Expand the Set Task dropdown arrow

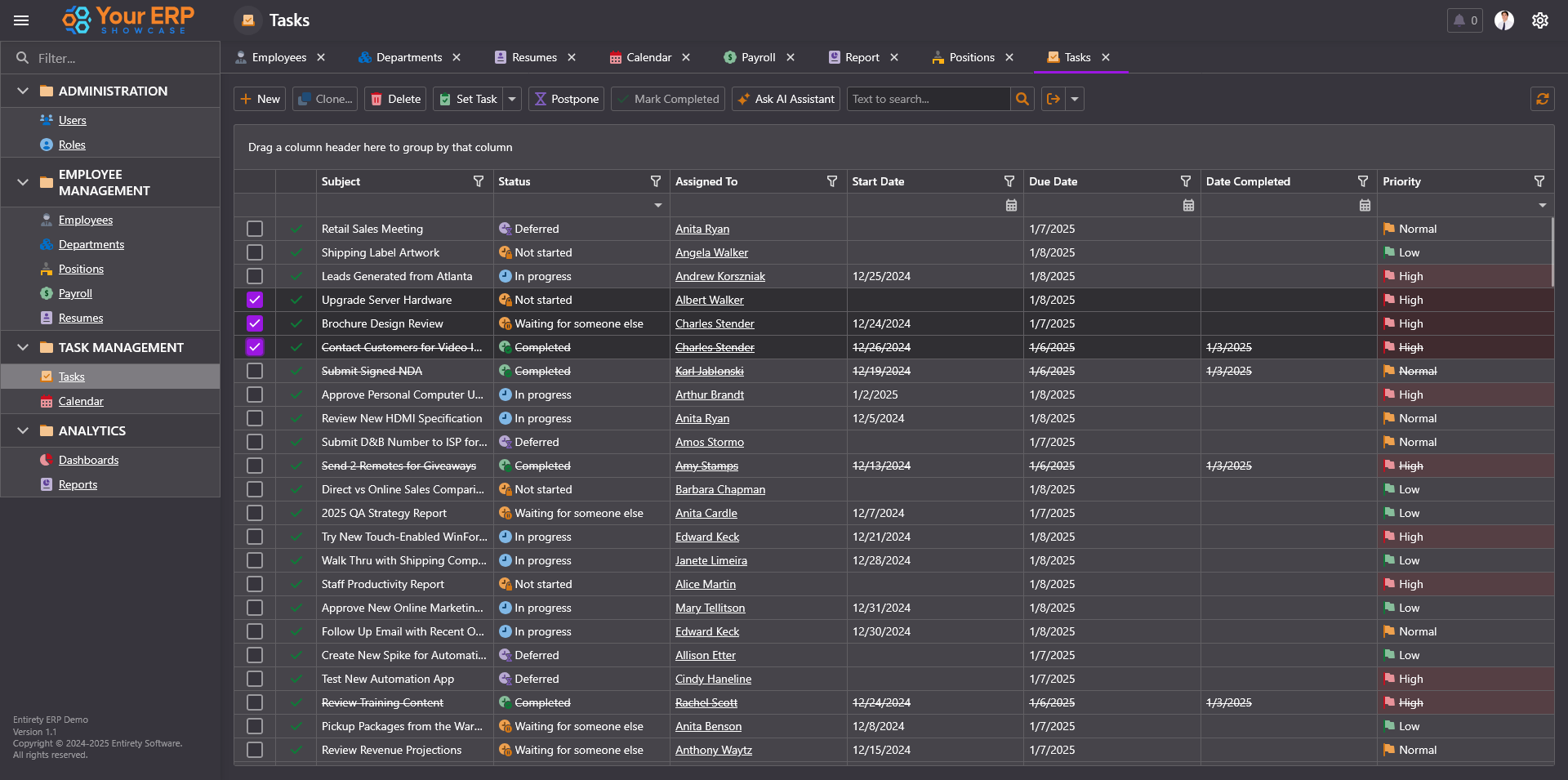click(x=512, y=99)
